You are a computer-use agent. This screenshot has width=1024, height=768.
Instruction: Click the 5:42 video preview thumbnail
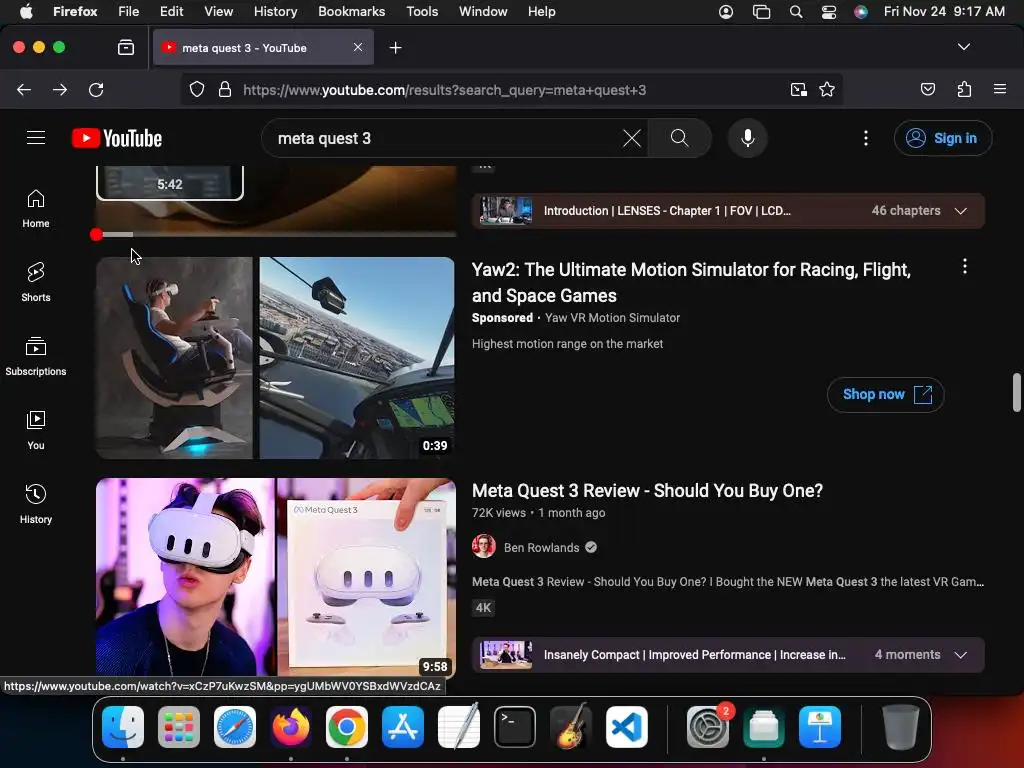170,182
